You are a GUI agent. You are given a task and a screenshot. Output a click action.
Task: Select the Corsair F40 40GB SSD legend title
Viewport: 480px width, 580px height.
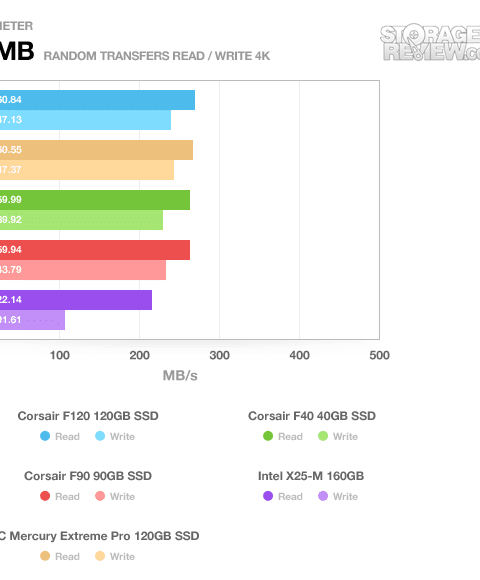pos(312,416)
